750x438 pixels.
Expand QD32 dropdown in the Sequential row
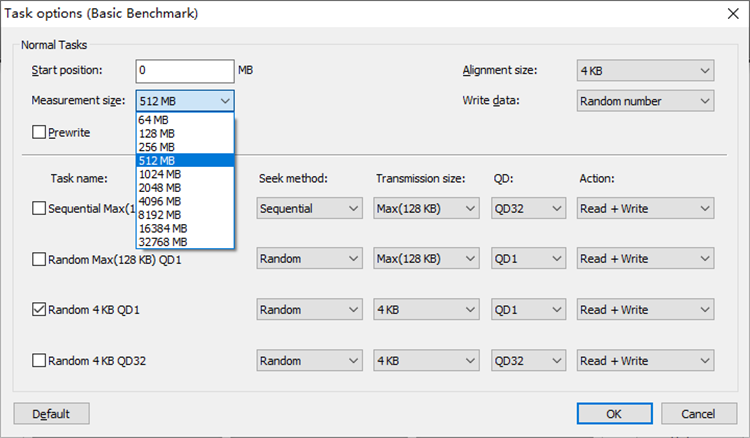(x=528, y=208)
